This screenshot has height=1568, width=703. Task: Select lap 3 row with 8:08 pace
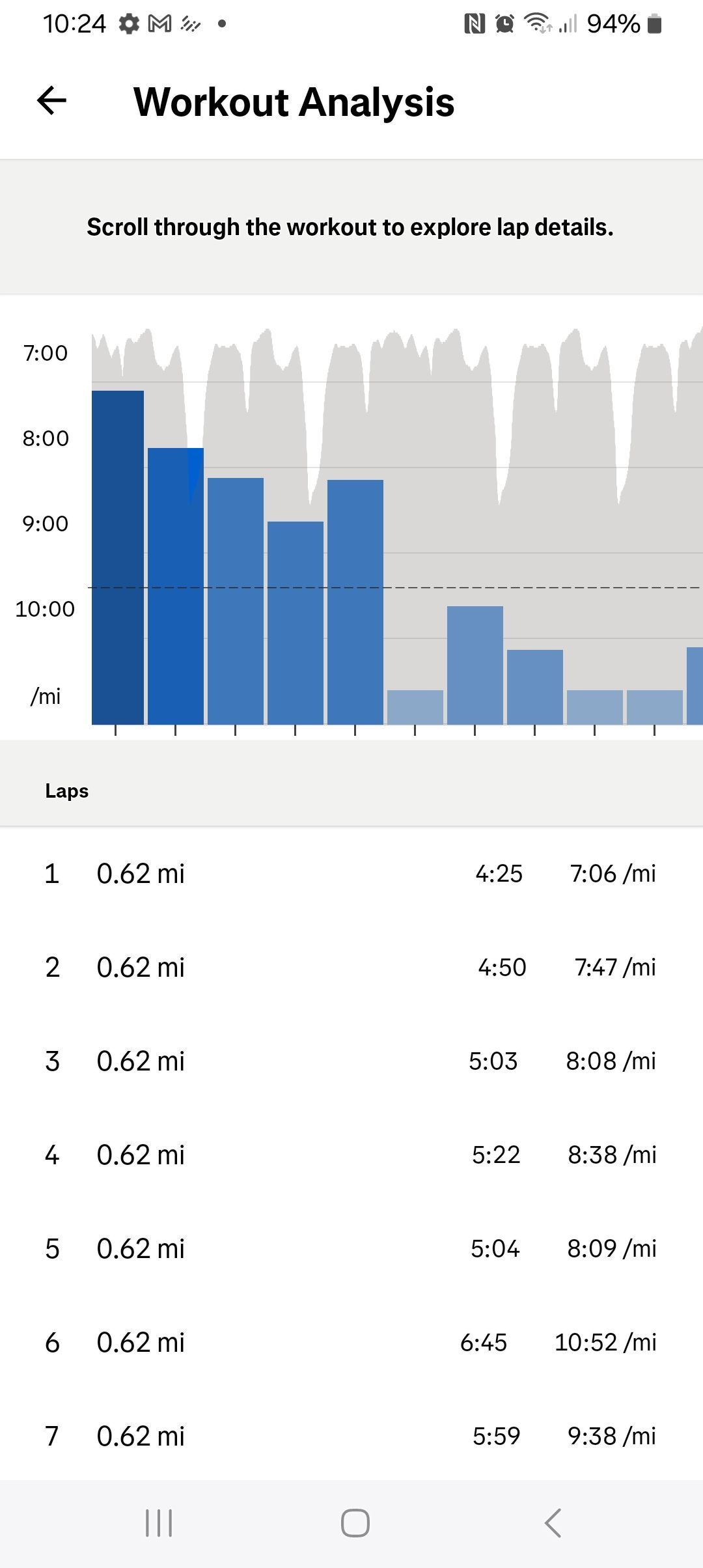click(351, 1061)
